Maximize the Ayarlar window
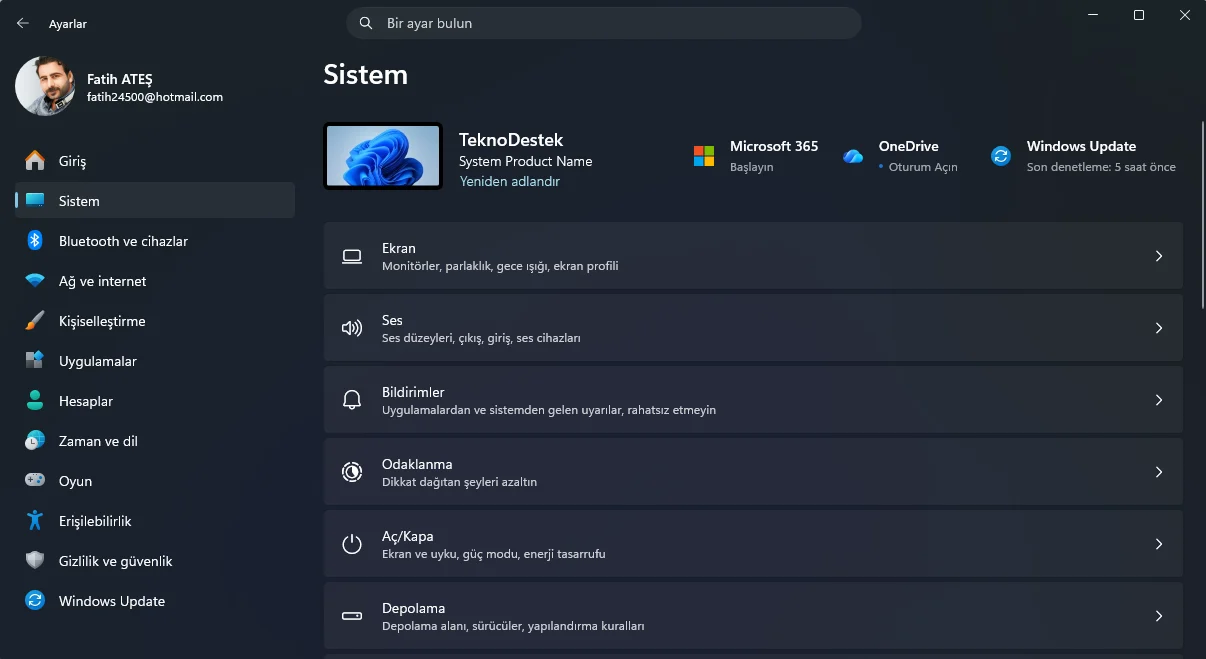The image size is (1206, 659). (x=1139, y=15)
